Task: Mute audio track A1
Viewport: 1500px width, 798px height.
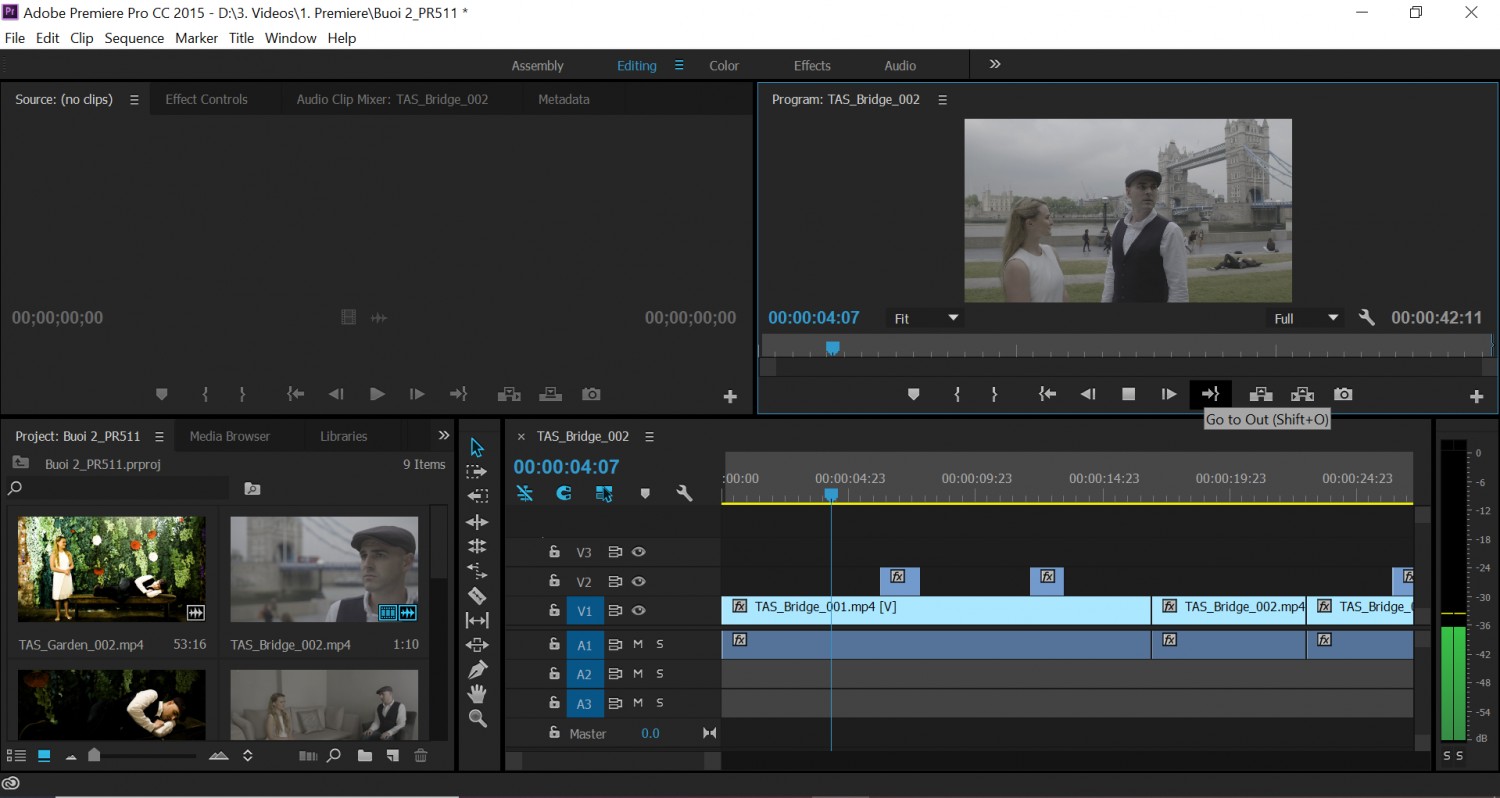Action: [x=637, y=644]
